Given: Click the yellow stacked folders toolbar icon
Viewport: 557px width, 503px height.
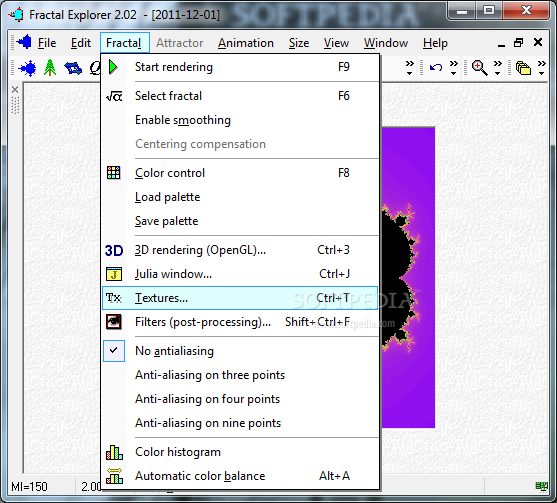Looking at the screenshot, I should pos(523,68).
